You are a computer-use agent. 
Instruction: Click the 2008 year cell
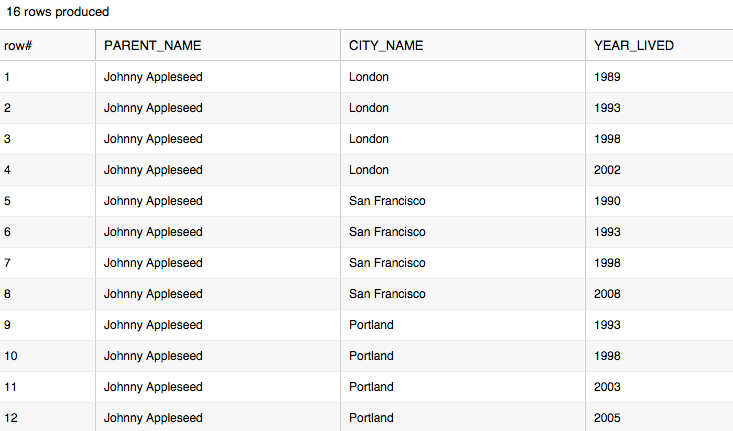(607, 294)
